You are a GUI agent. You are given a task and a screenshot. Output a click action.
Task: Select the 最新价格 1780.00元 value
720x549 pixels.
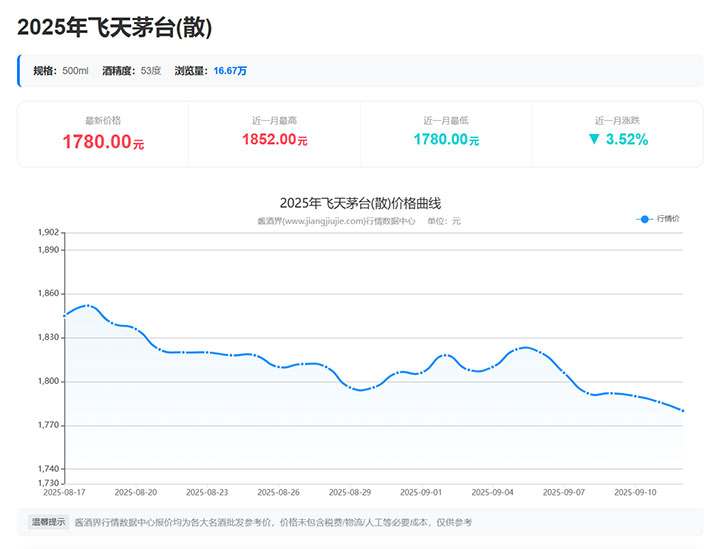(x=103, y=141)
